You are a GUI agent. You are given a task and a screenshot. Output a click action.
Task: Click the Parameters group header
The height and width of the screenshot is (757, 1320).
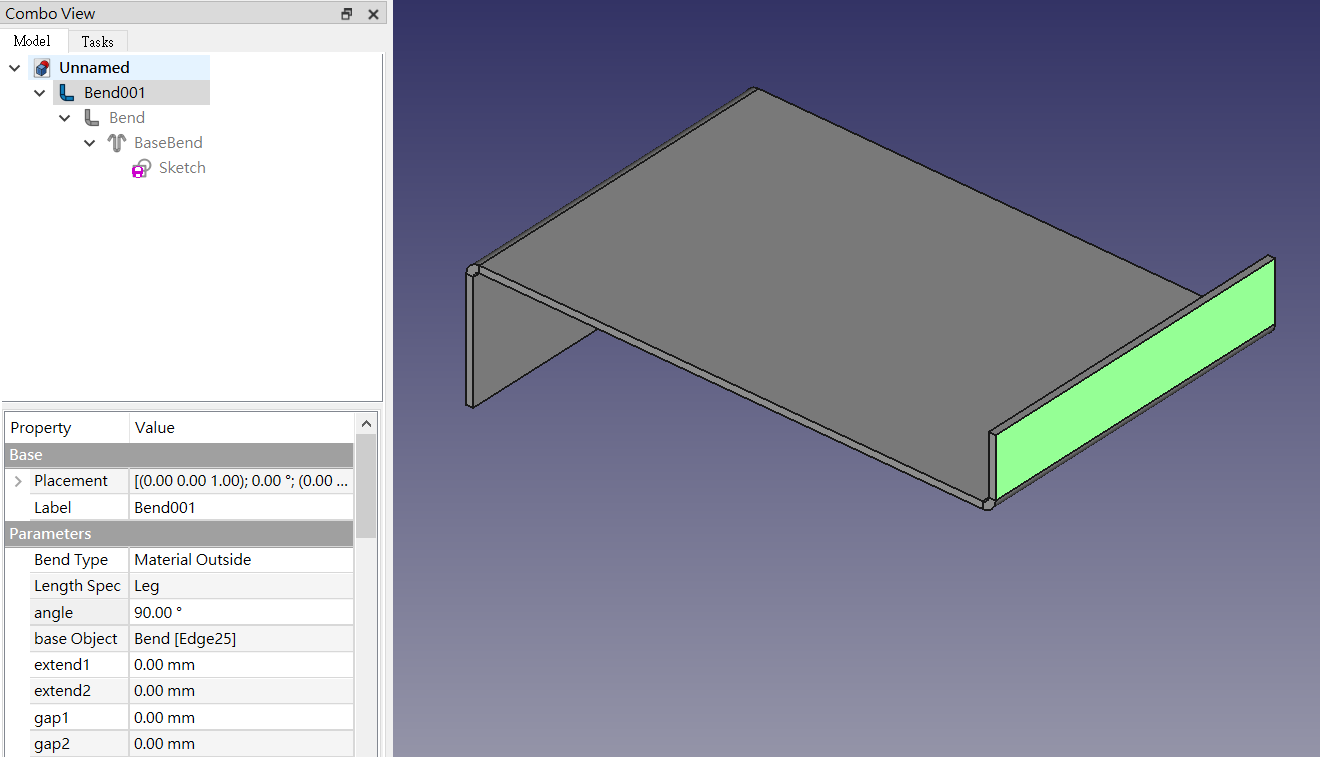pos(179,534)
